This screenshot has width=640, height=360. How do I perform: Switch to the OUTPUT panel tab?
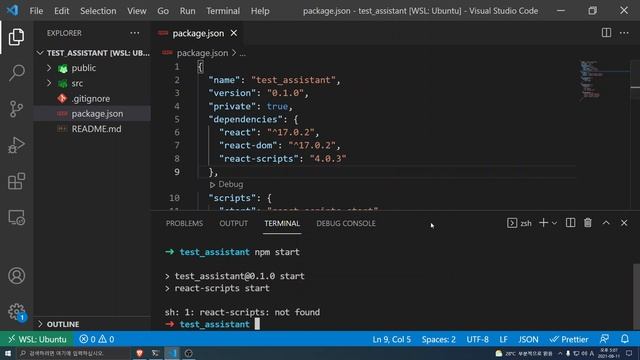pos(233,223)
